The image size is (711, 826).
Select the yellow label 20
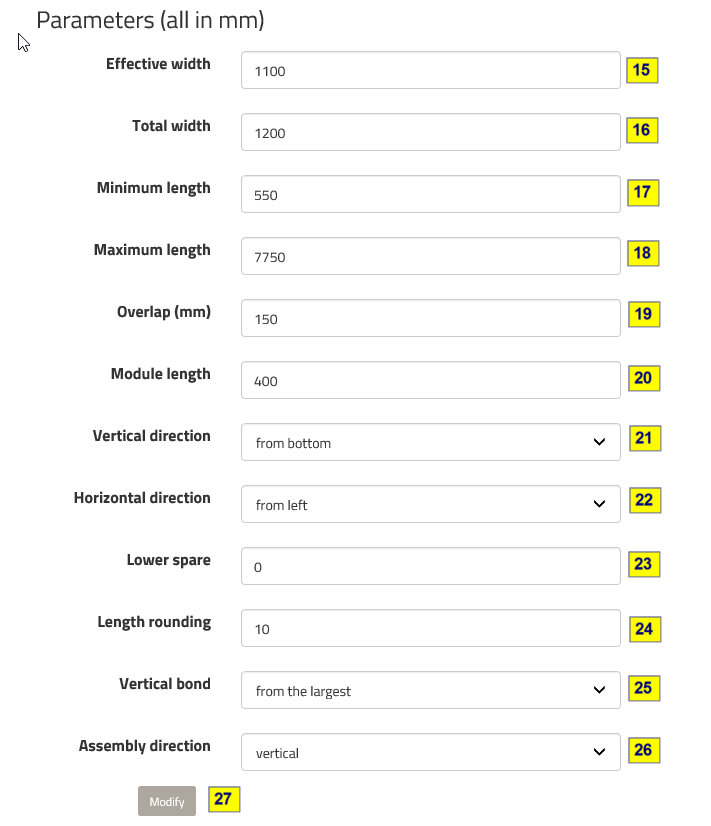coord(643,378)
